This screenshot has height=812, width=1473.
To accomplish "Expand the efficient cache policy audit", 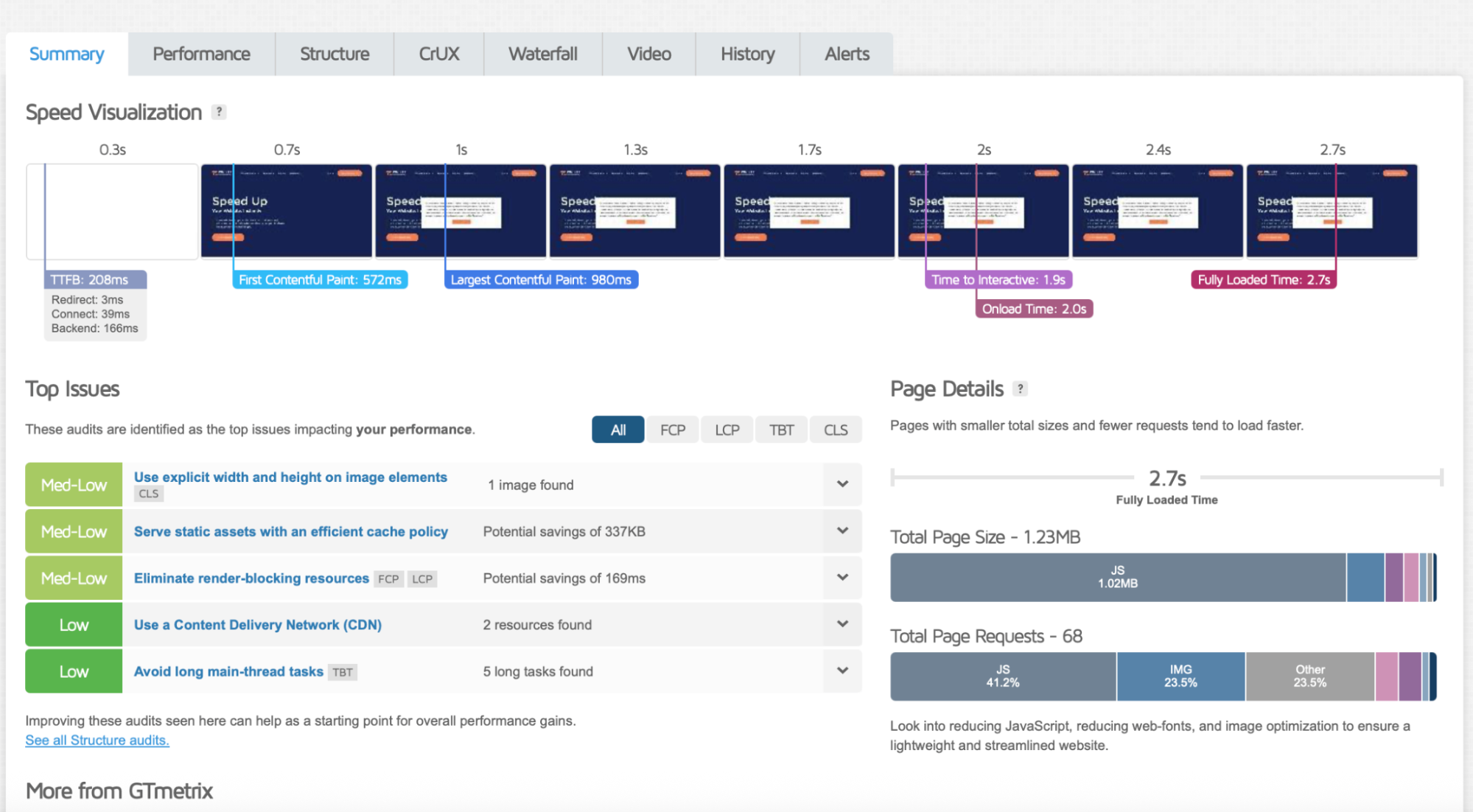I will pyautogui.click(x=842, y=531).
